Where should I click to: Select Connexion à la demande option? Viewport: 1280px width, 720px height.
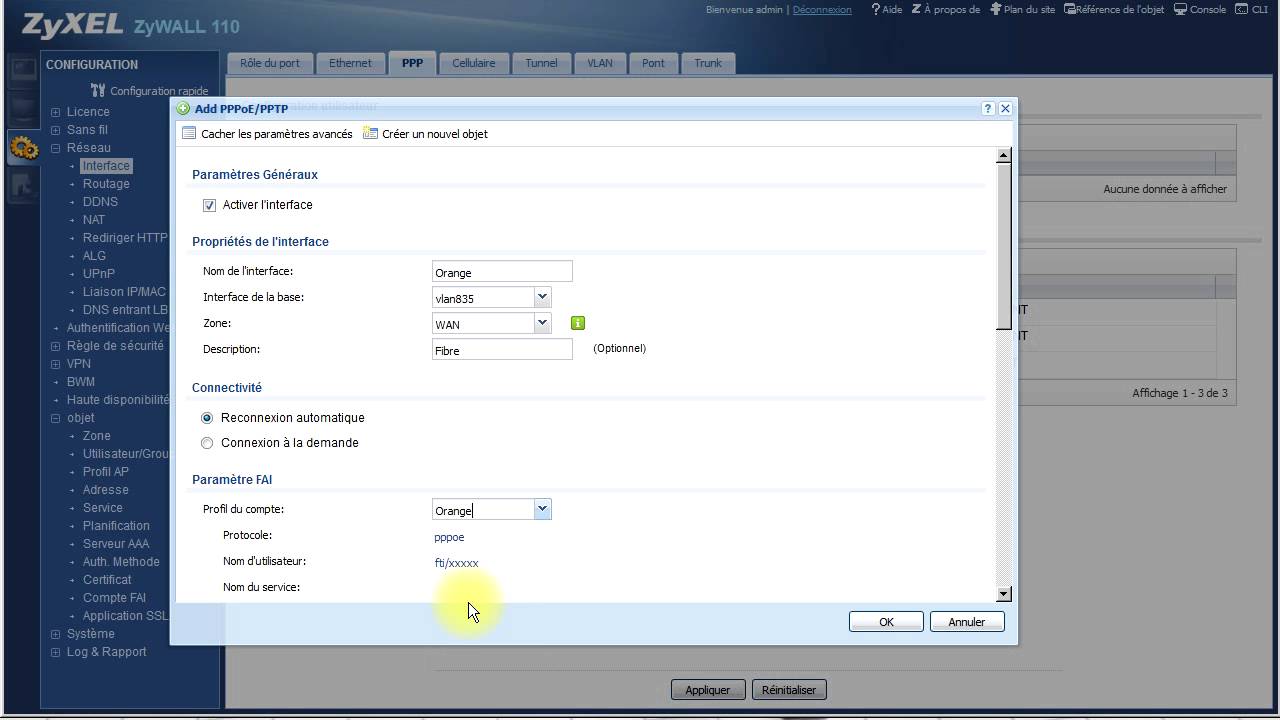click(x=207, y=443)
